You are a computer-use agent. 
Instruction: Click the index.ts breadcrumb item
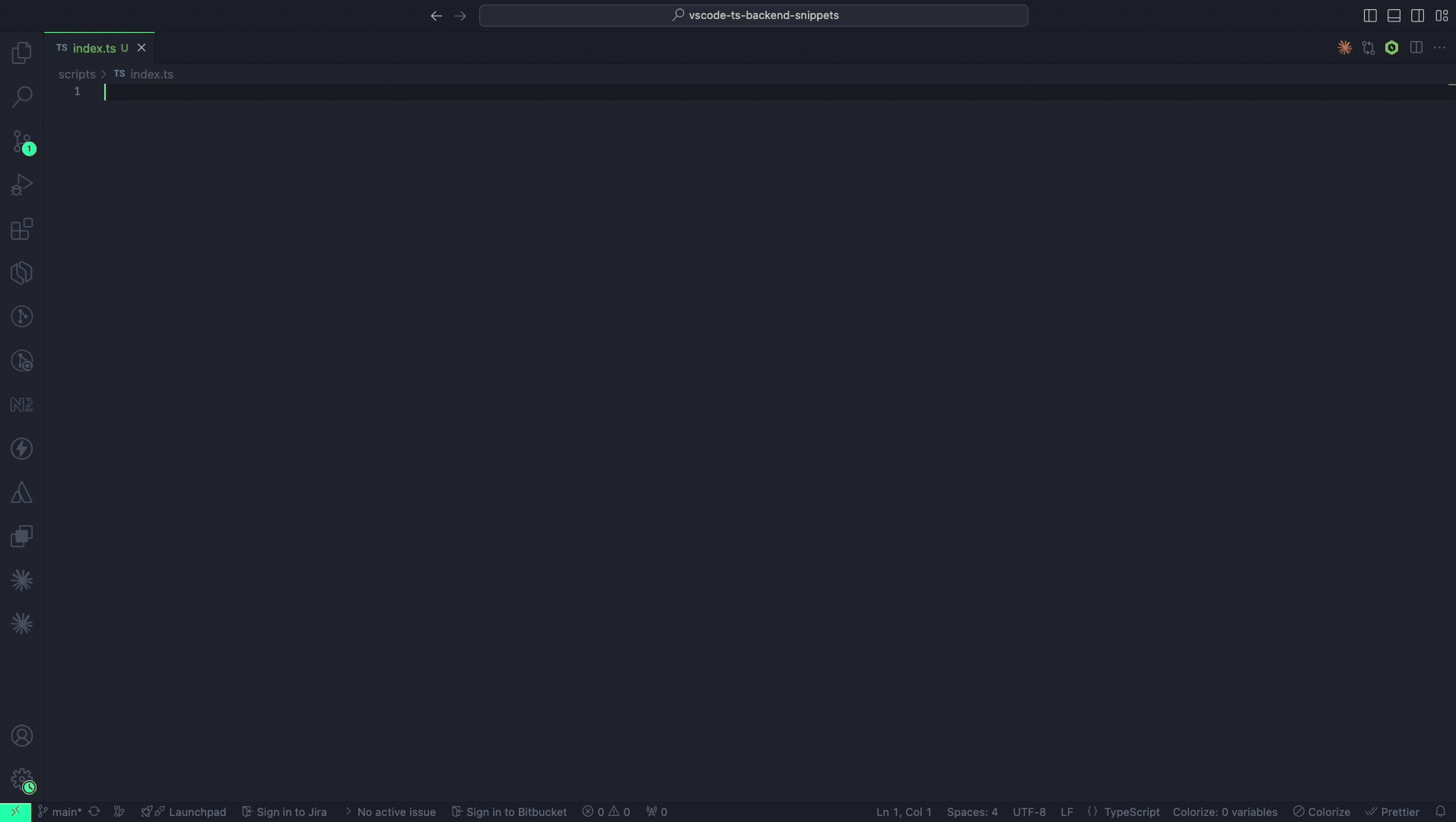click(x=151, y=74)
